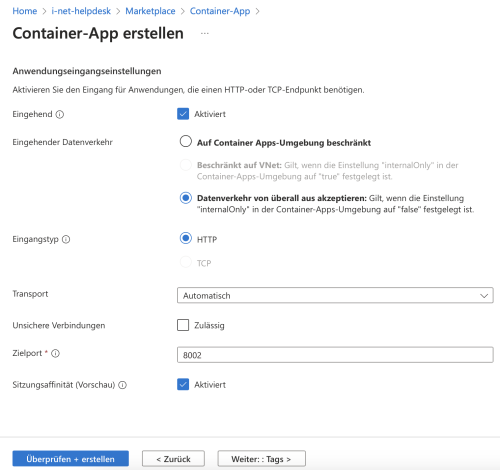Screen dimensions: 500x470
Task: Go to Home breadcrumb link
Action: coord(25,11)
